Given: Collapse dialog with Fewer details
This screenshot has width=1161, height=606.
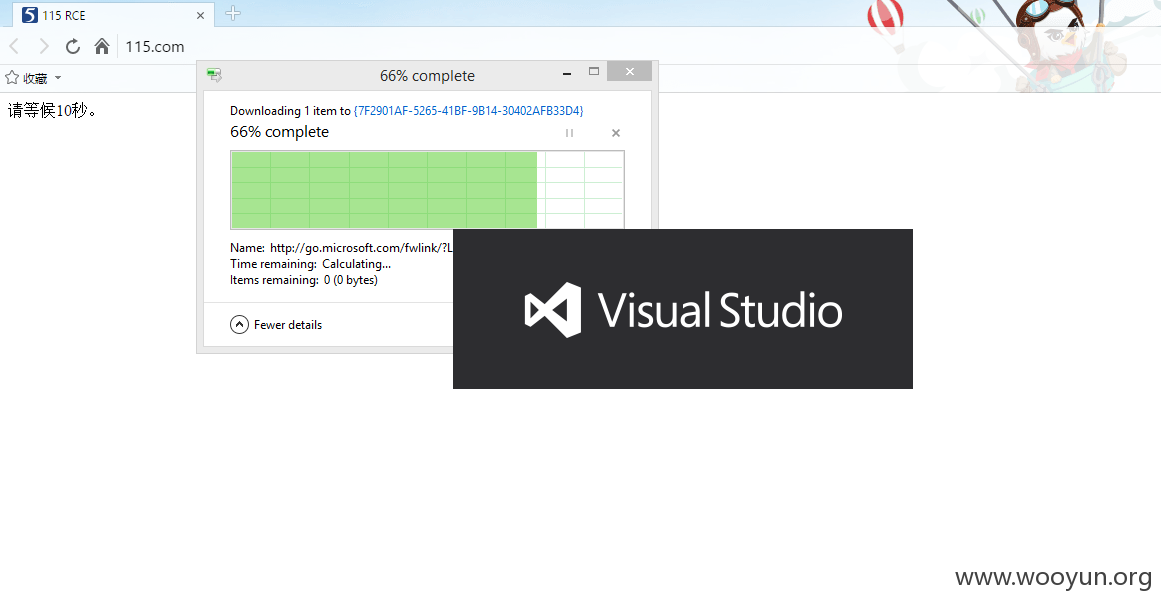Looking at the screenshot, I should pyautogui.click(x=276, y=324).
